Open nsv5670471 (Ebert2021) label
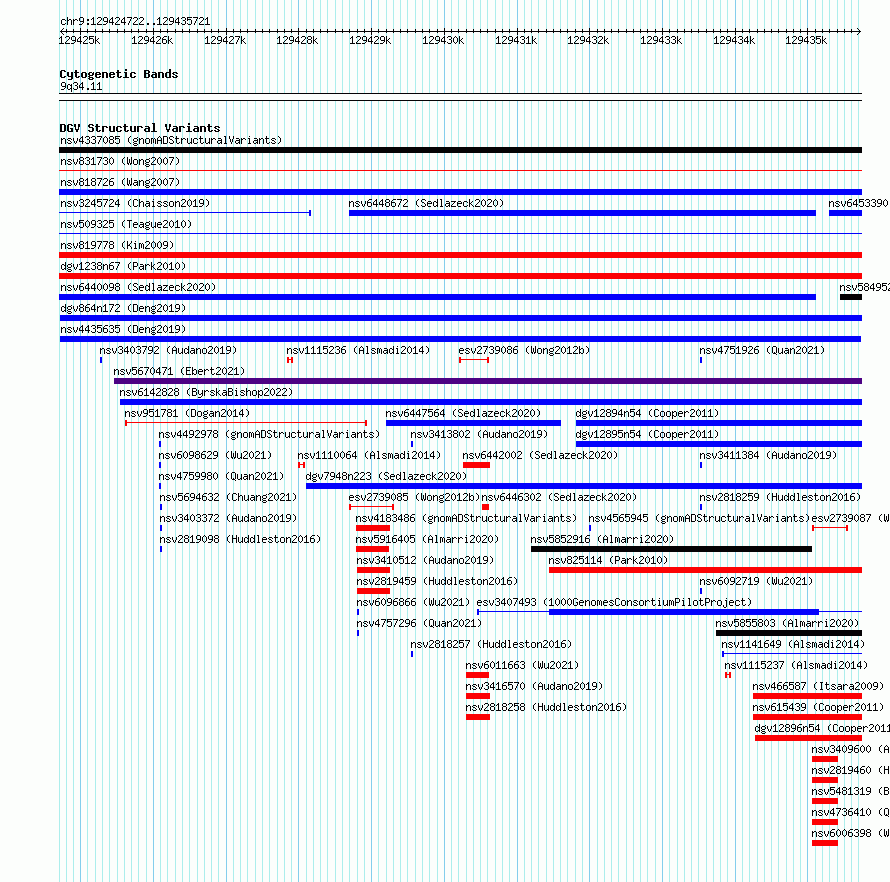 click(179, 371)
